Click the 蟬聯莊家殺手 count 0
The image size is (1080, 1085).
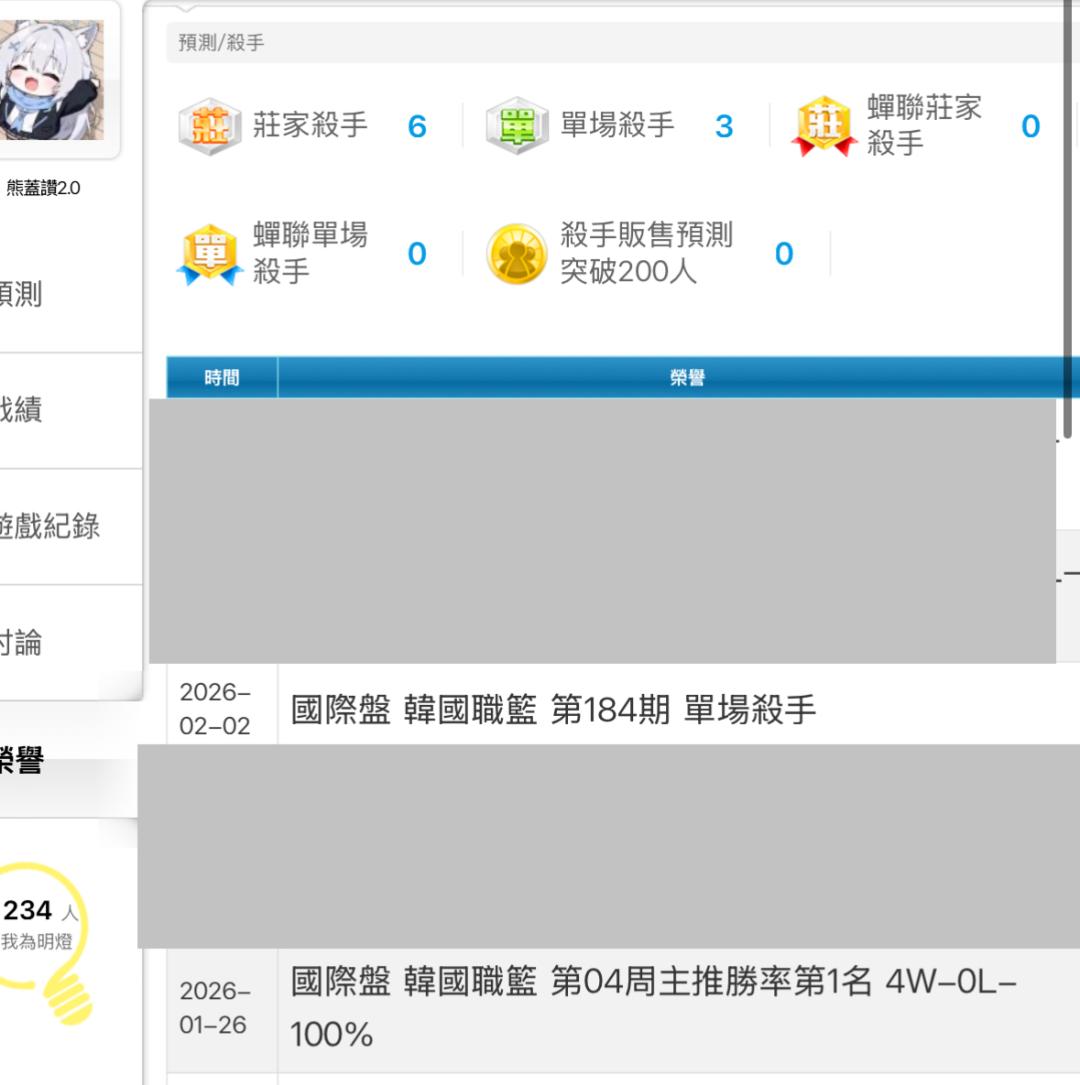(x=1031, y=127)
